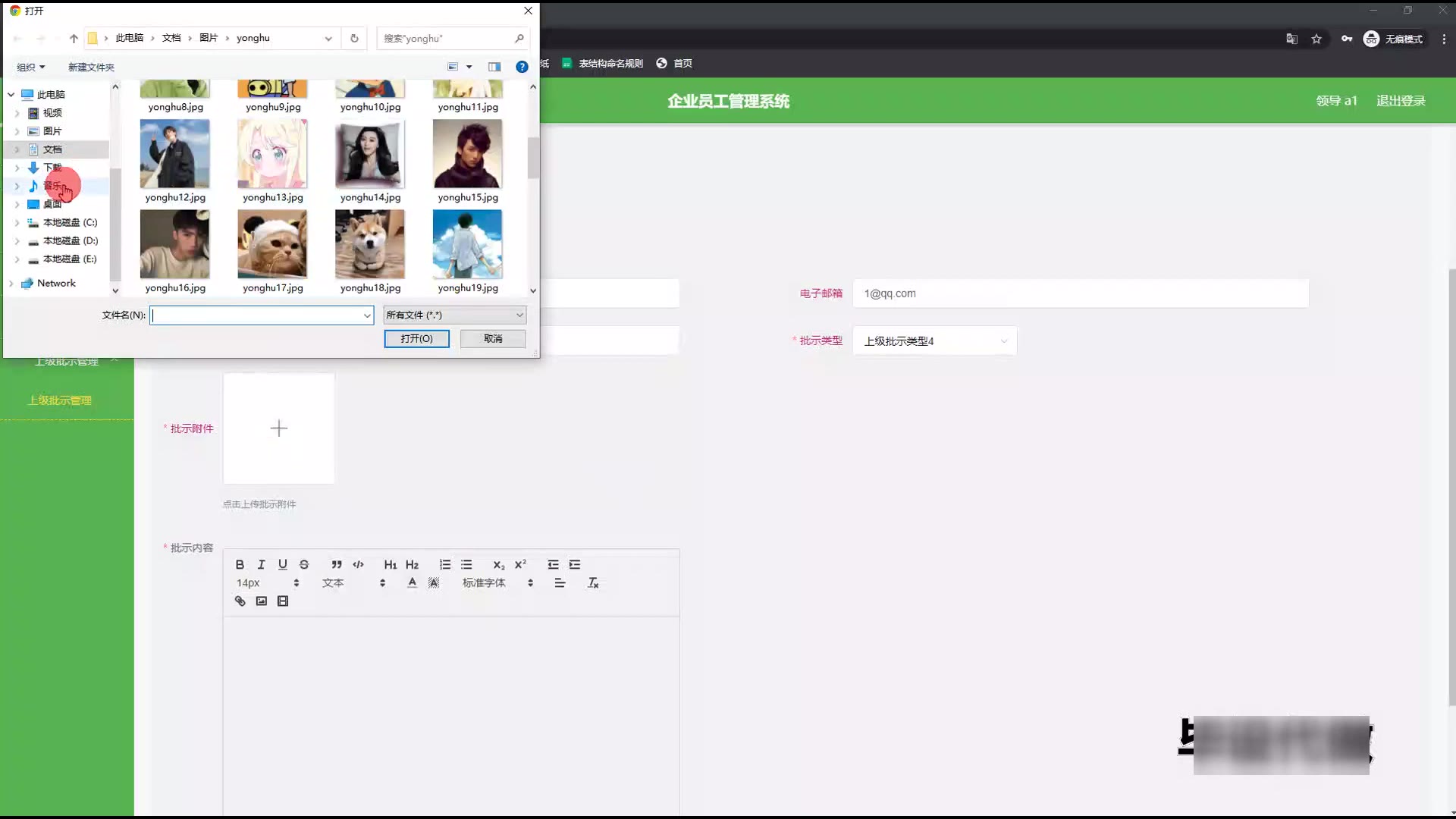Create a new folder with 新建文件夹
The height and width of the screenshot is (819, 1456).
click(x=91, y=67)
